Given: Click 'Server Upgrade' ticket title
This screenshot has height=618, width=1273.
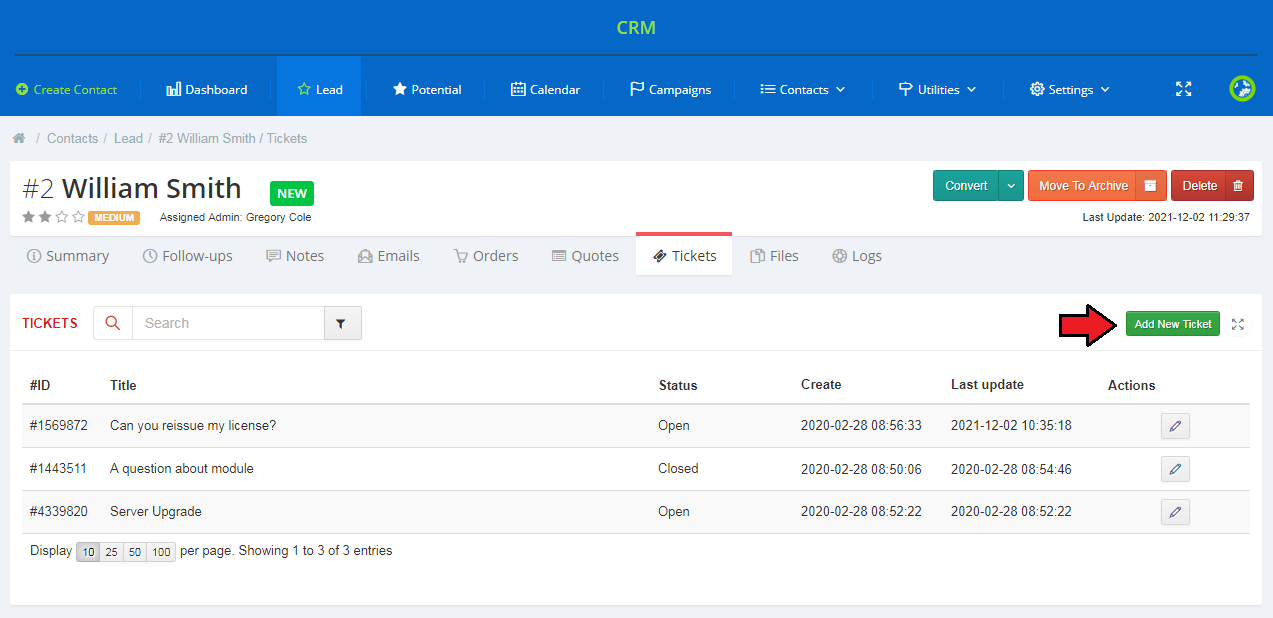Looking at the screenshot, I should coord(156,511).
